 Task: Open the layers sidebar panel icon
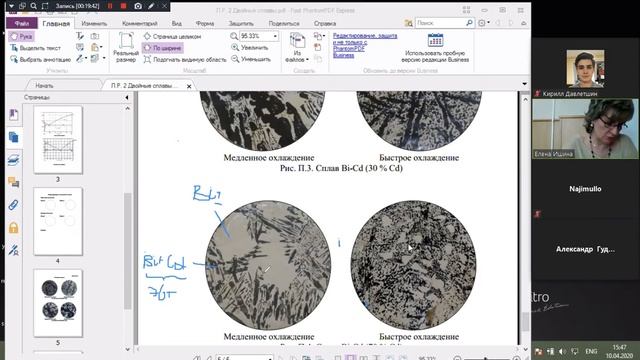coord(13,160)
